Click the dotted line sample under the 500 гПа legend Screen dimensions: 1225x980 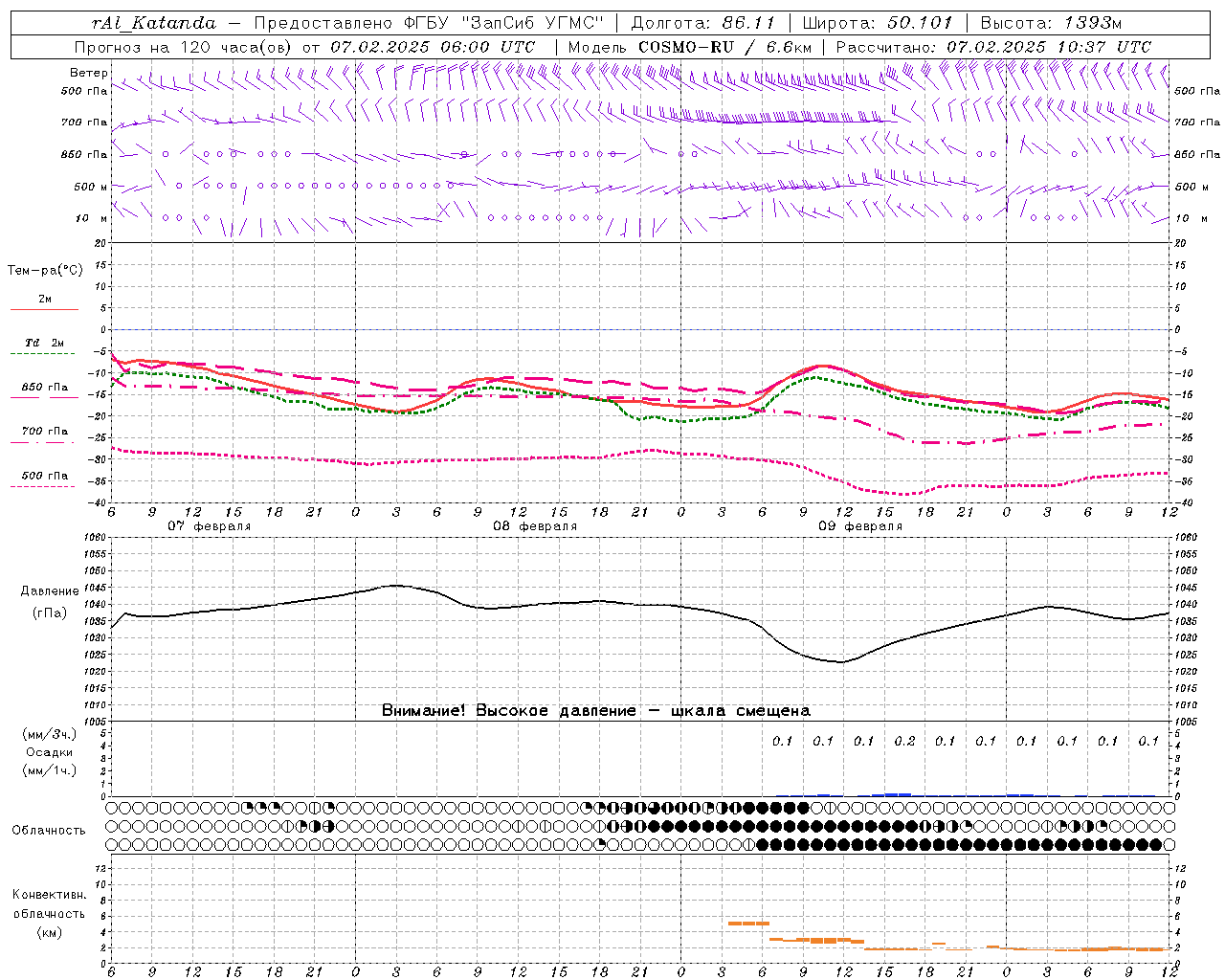[43, 486]
